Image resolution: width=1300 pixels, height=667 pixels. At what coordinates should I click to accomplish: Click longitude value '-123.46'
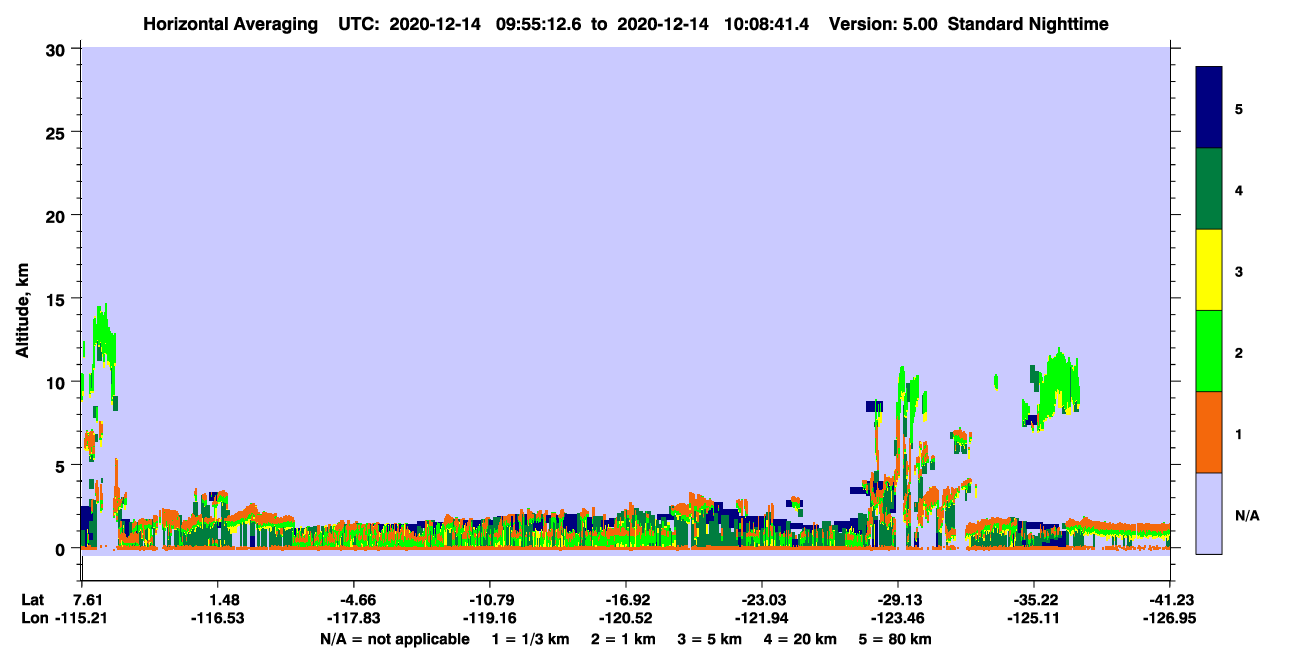(897, 618)
